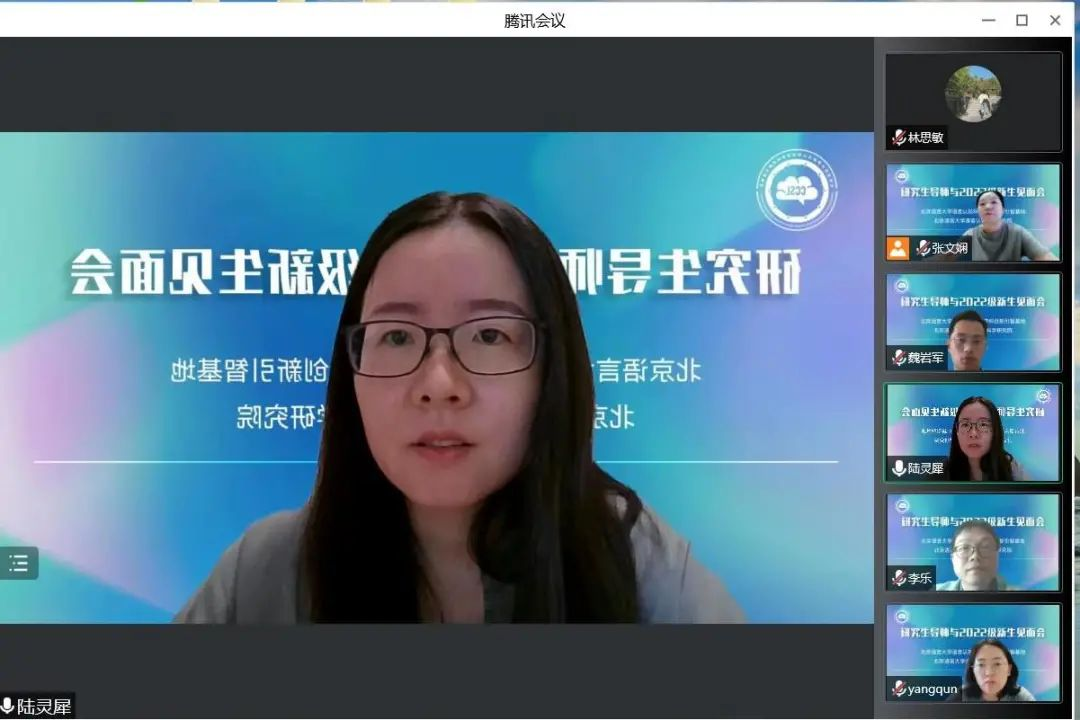Click the muted mic icon beside yangqun
The width and height of the screenshot is (1080, 720).
(899, 688)
